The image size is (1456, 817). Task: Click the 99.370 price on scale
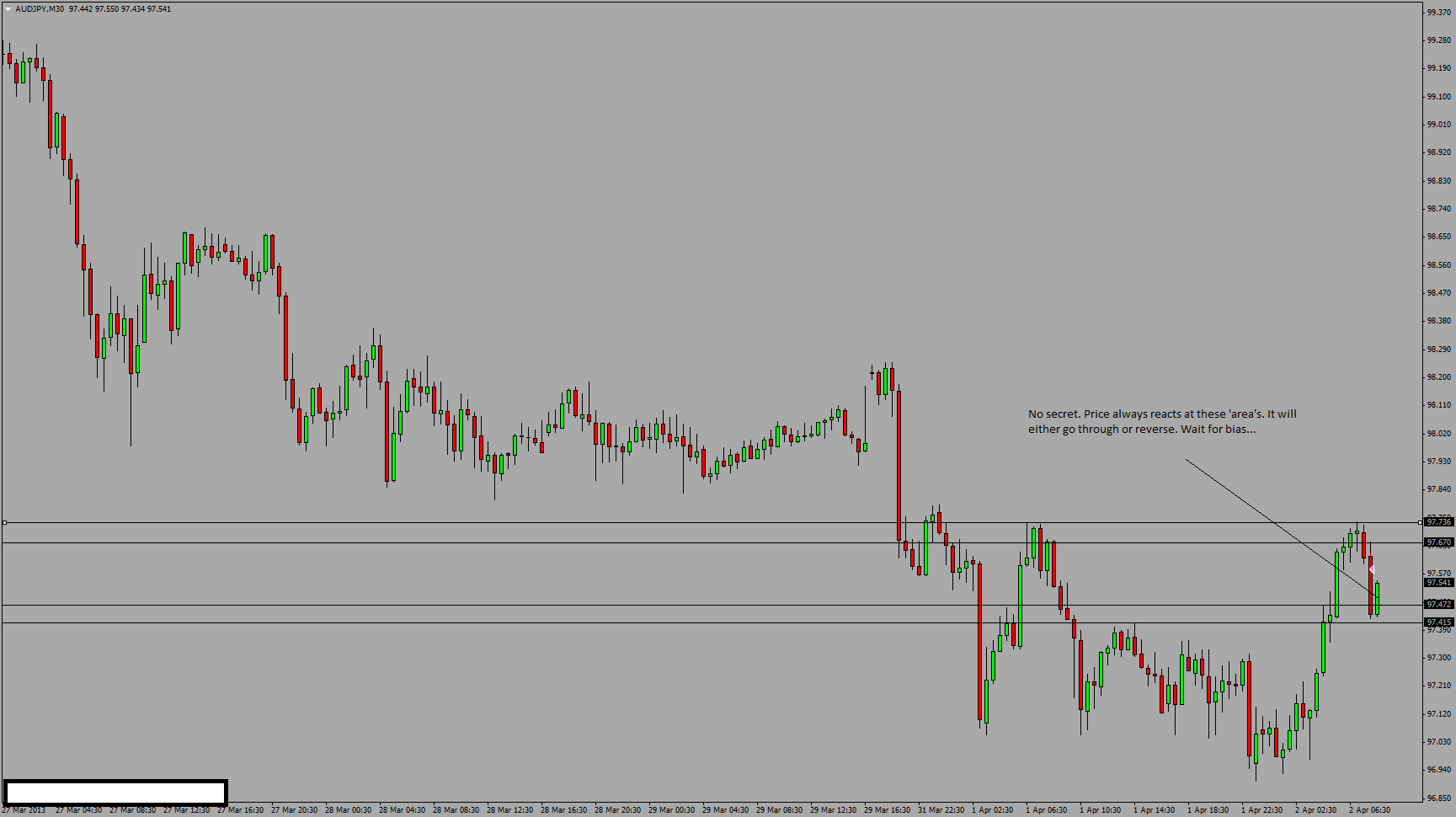1439,12
